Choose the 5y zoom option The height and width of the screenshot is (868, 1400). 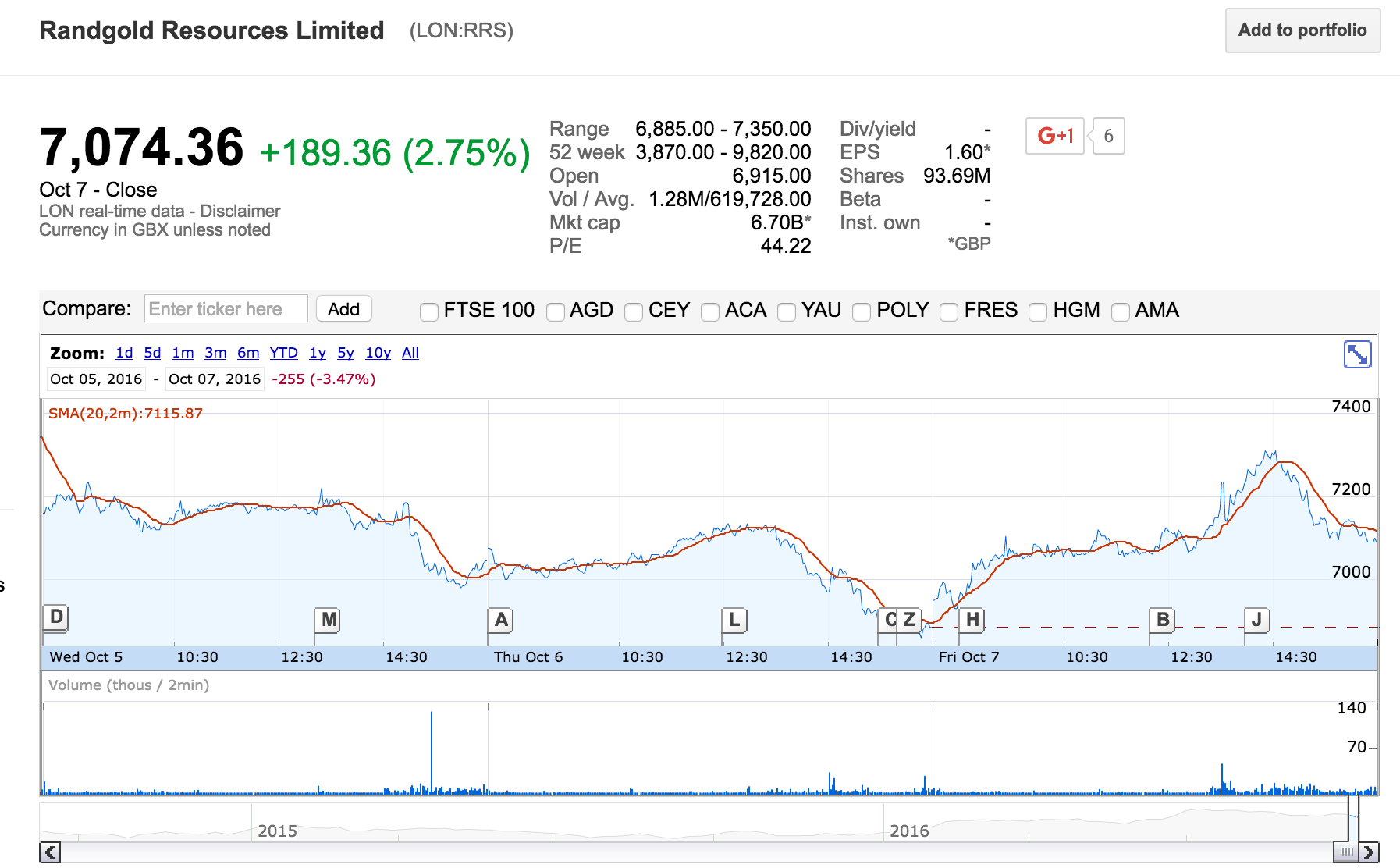[346, 353]
